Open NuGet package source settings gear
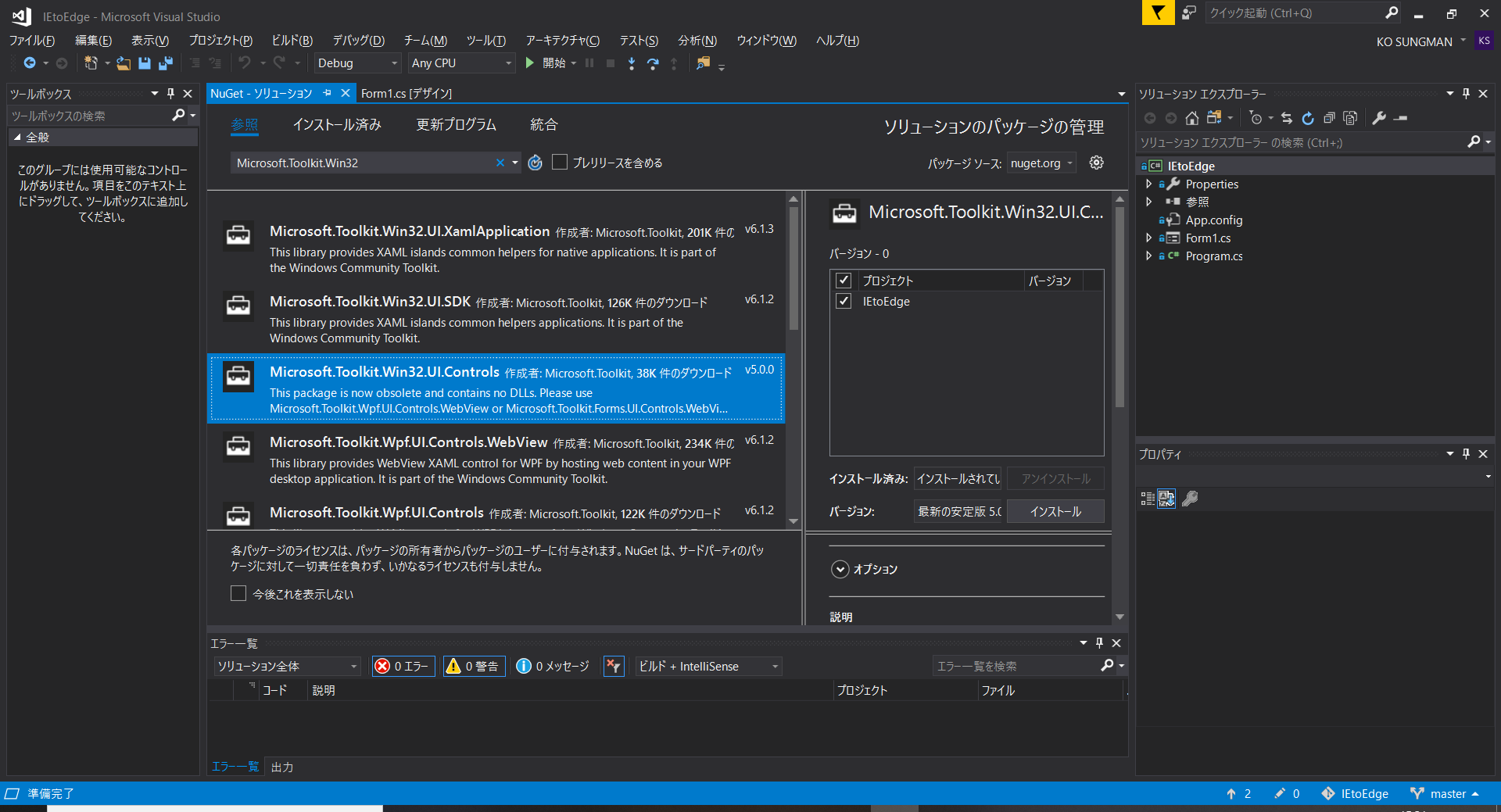Screen dimensions: 1501x812 (x=1097, y=163)
